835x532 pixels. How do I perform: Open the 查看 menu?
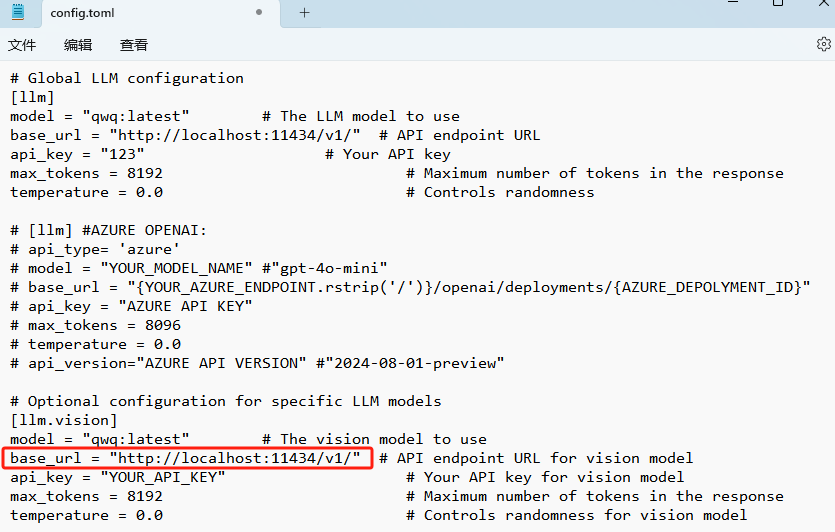coord(134,45)
